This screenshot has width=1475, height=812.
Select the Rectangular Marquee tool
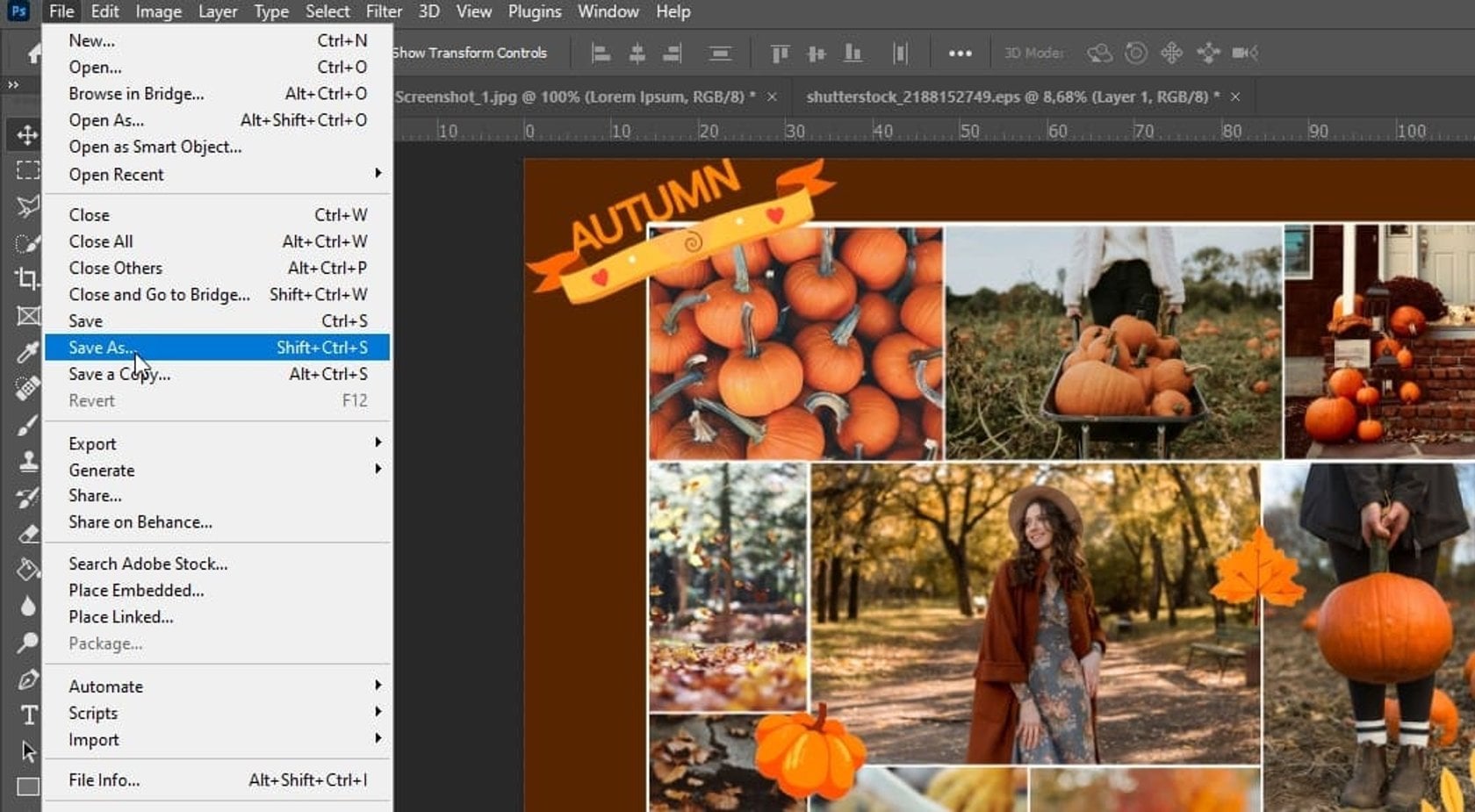point(27,170)
